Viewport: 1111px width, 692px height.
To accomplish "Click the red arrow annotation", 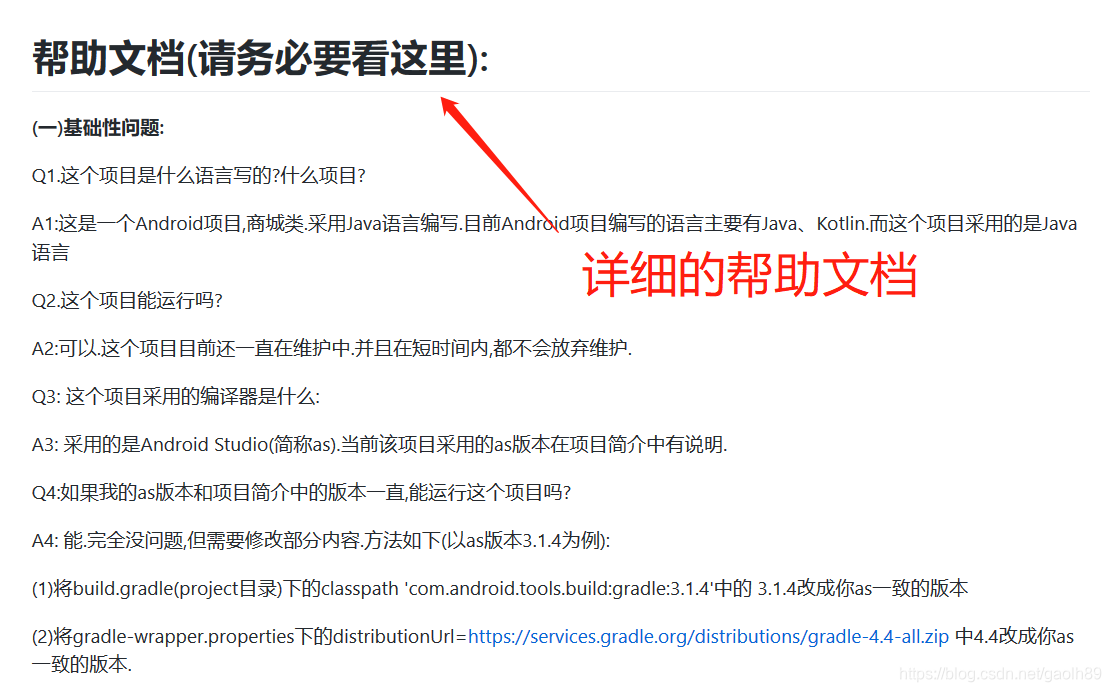I will click(499, 164).
